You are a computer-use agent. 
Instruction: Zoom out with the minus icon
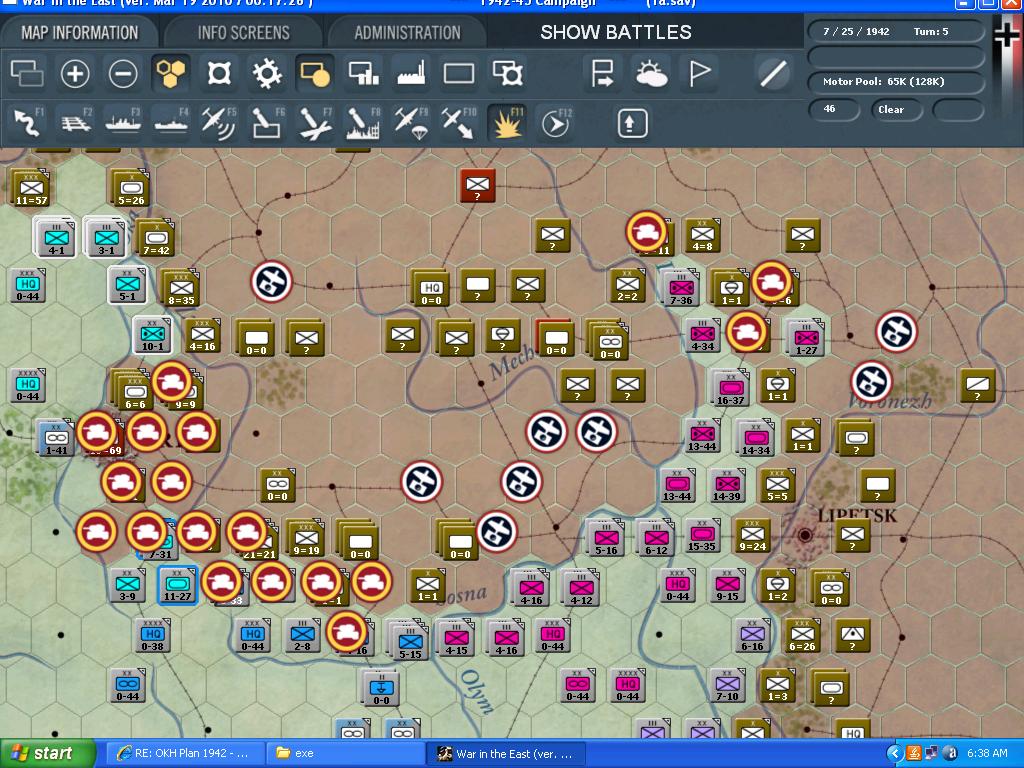point(123,73)
